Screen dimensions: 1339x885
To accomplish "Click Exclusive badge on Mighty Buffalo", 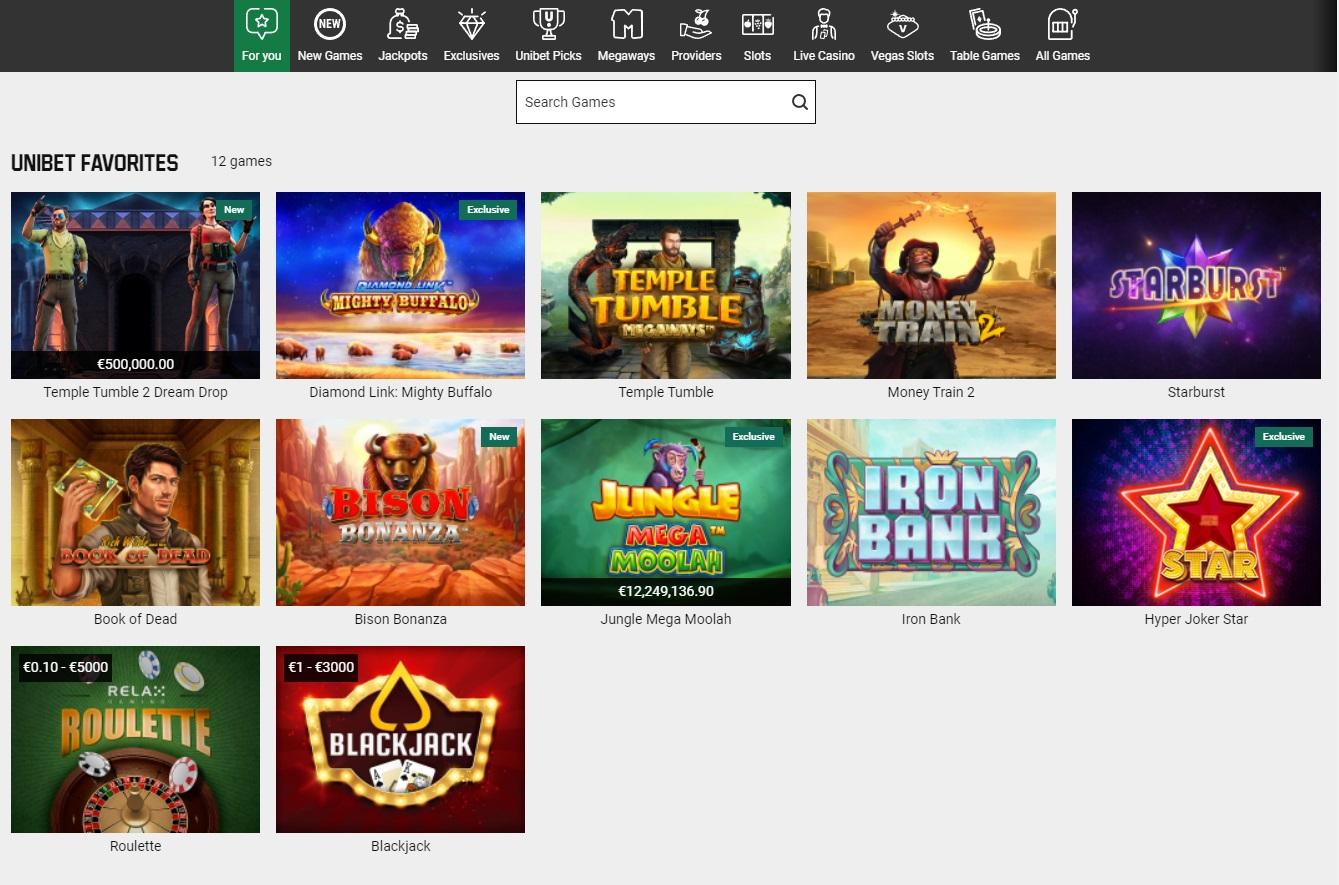I will click(x=488, y=210).
